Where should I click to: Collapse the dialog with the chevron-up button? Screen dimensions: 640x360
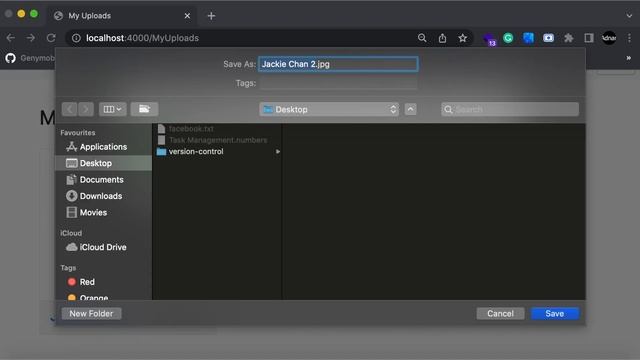[411, 109]
